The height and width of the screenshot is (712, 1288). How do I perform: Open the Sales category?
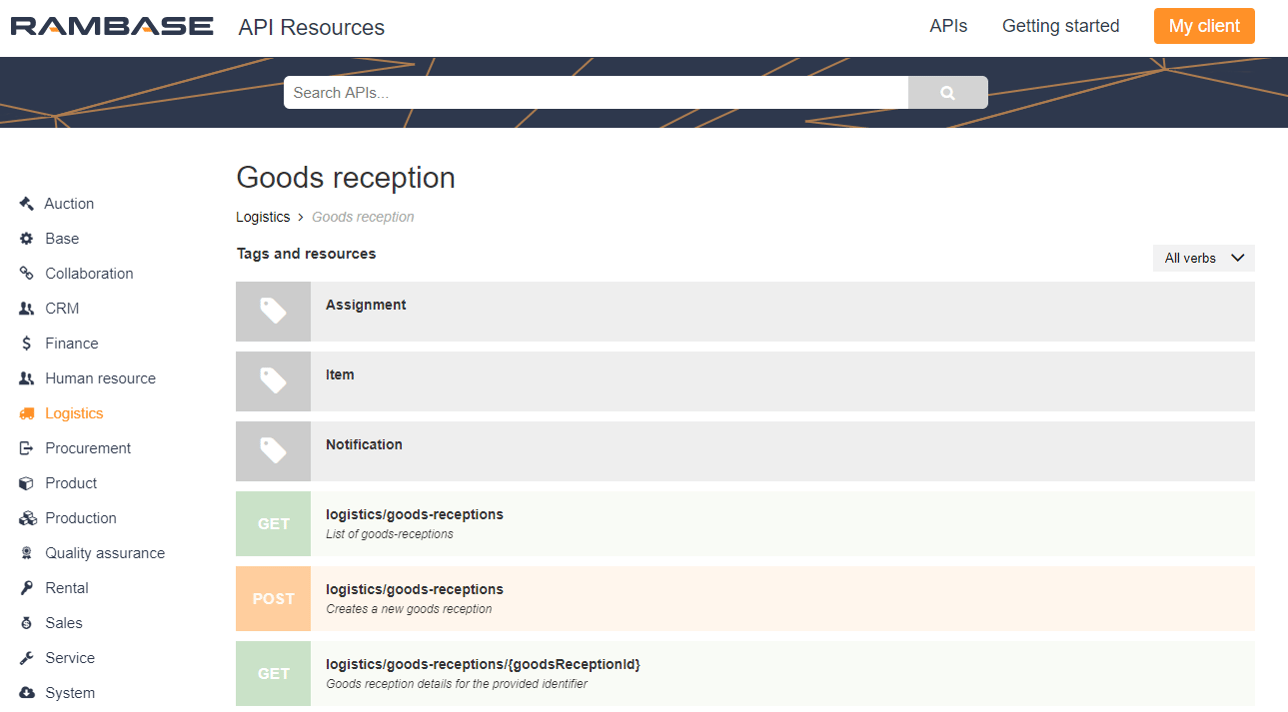(64, 623)
